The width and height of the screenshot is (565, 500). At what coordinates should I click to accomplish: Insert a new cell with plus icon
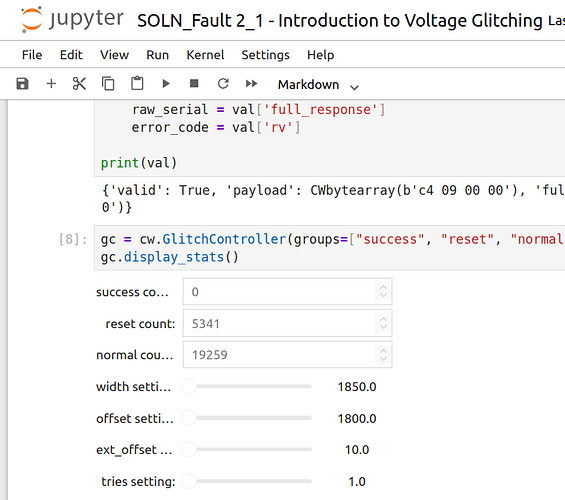pyautogui.click(x=51, y=84)
